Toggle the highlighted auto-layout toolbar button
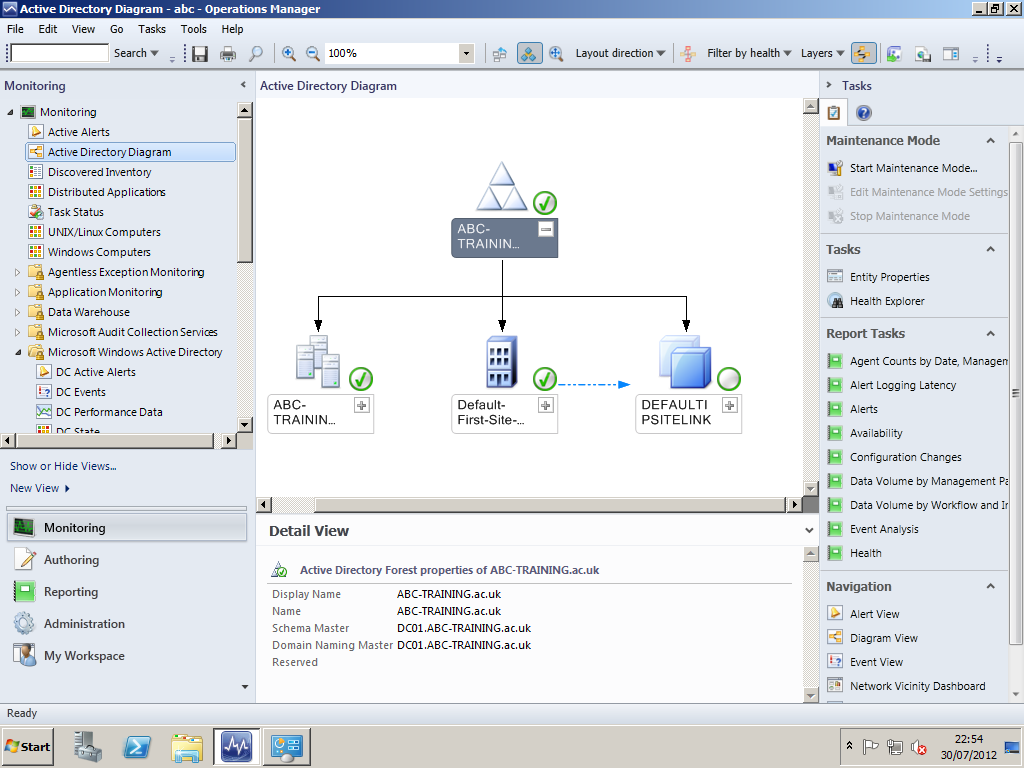 tap(530, 54)
